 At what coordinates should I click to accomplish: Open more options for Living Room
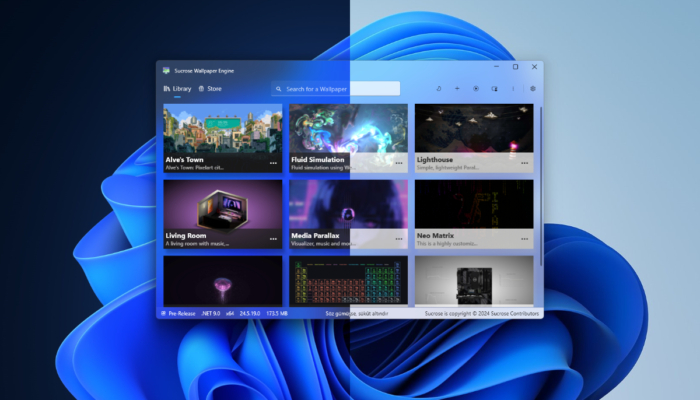tap(273, 239)
